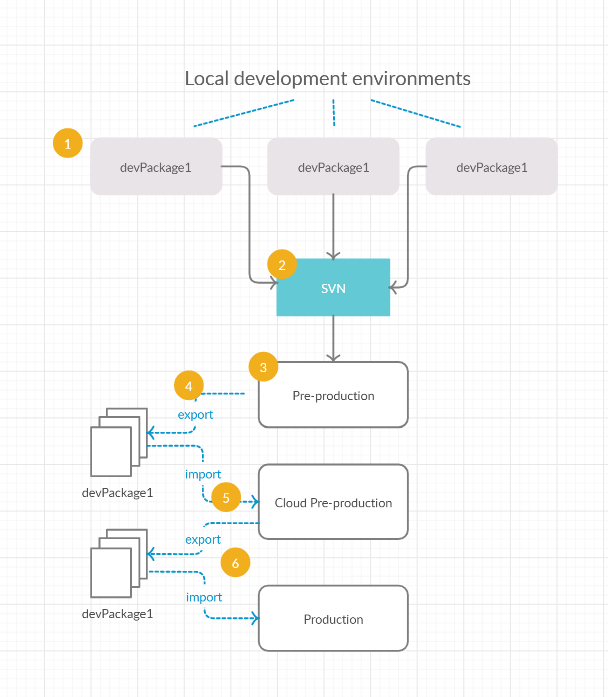Click the "import" label beside Production
The height and width of the screenshot is (697, 608).
[204, 597]
